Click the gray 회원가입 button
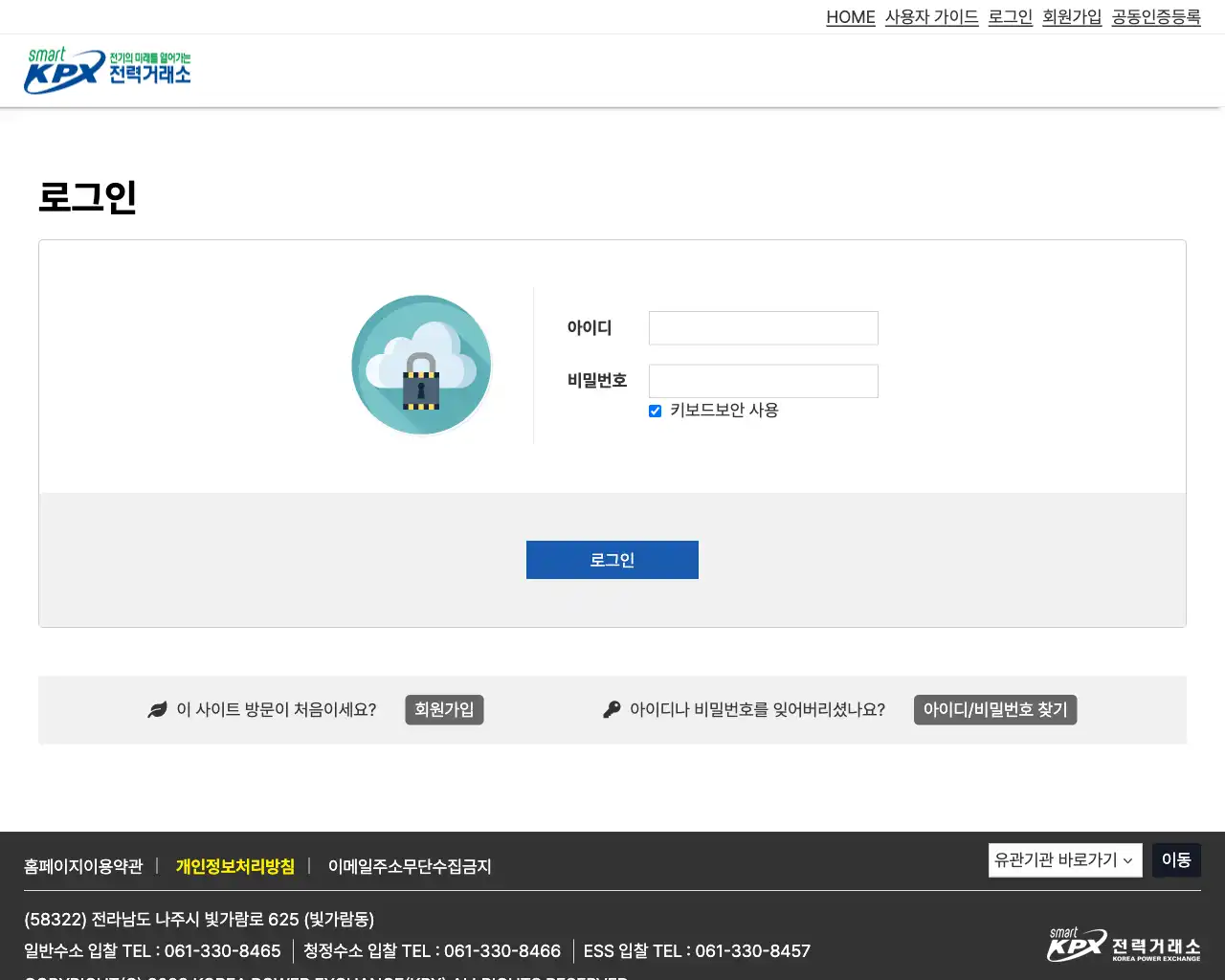This screenshot has height=980, width=1225. coord(444,709)
